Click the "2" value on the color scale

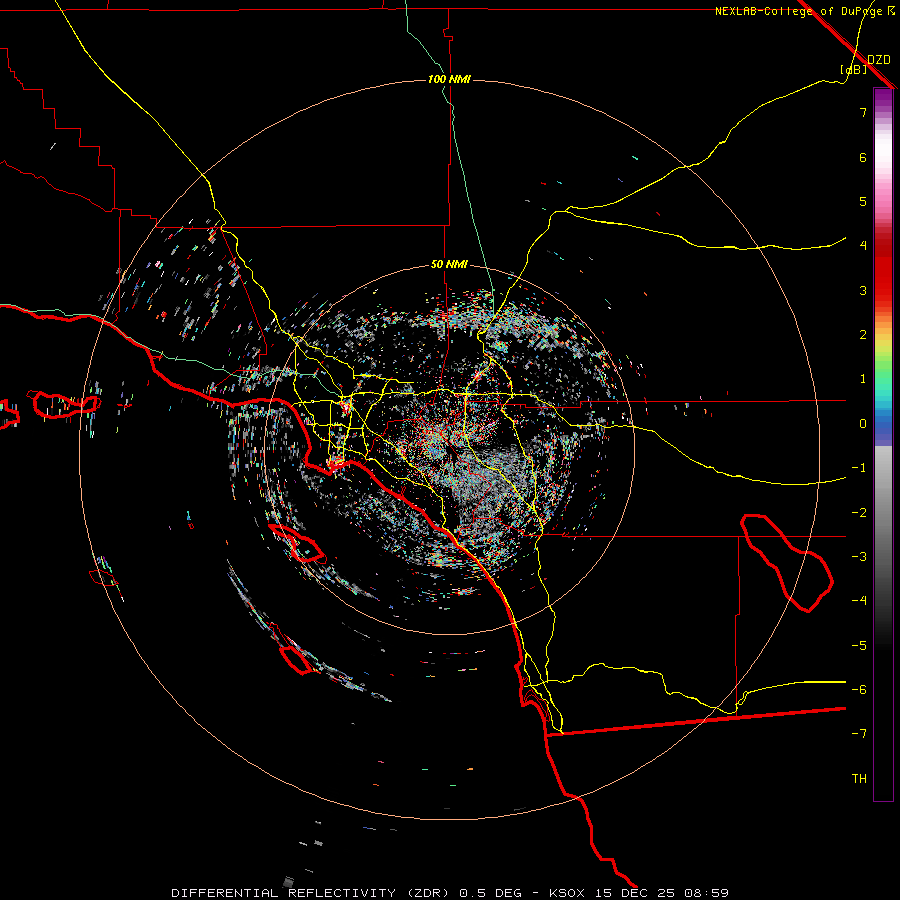[x=863, y=335]
